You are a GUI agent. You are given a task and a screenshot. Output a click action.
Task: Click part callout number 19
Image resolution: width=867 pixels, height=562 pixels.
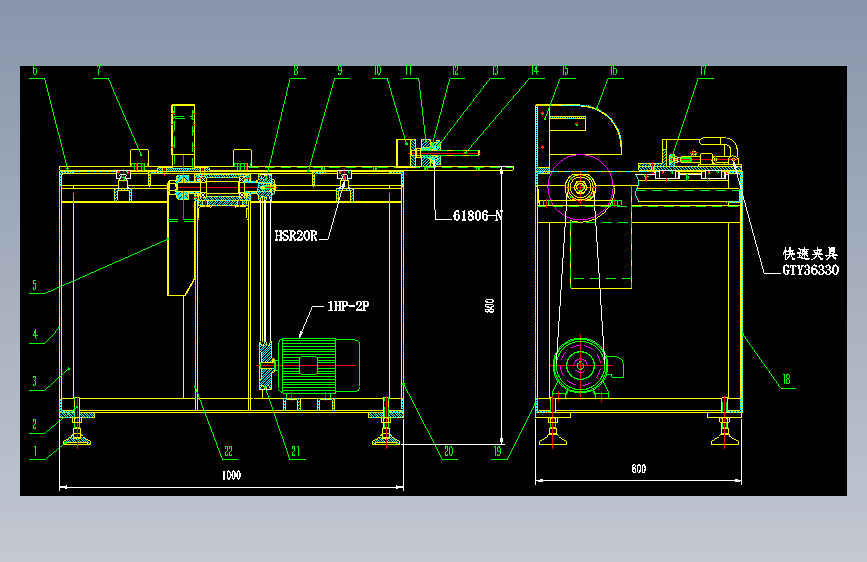coord(497,451)
